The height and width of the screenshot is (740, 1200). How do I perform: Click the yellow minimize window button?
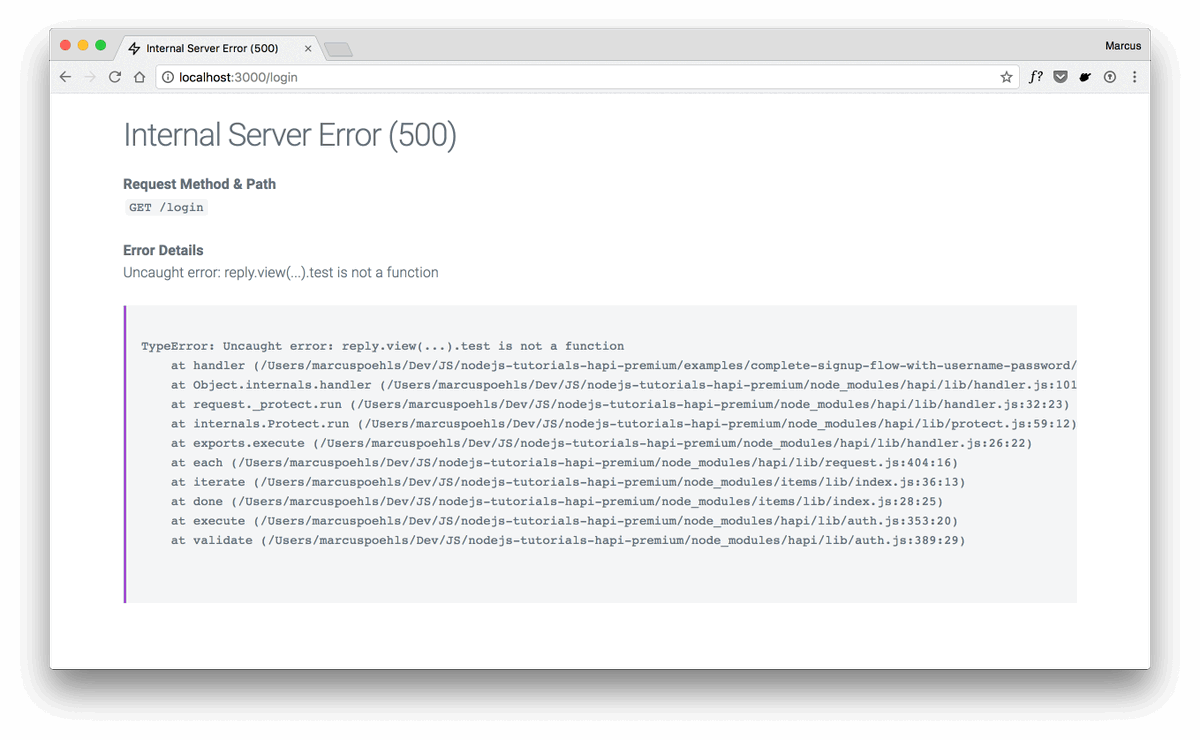click(x=83, y=45)
